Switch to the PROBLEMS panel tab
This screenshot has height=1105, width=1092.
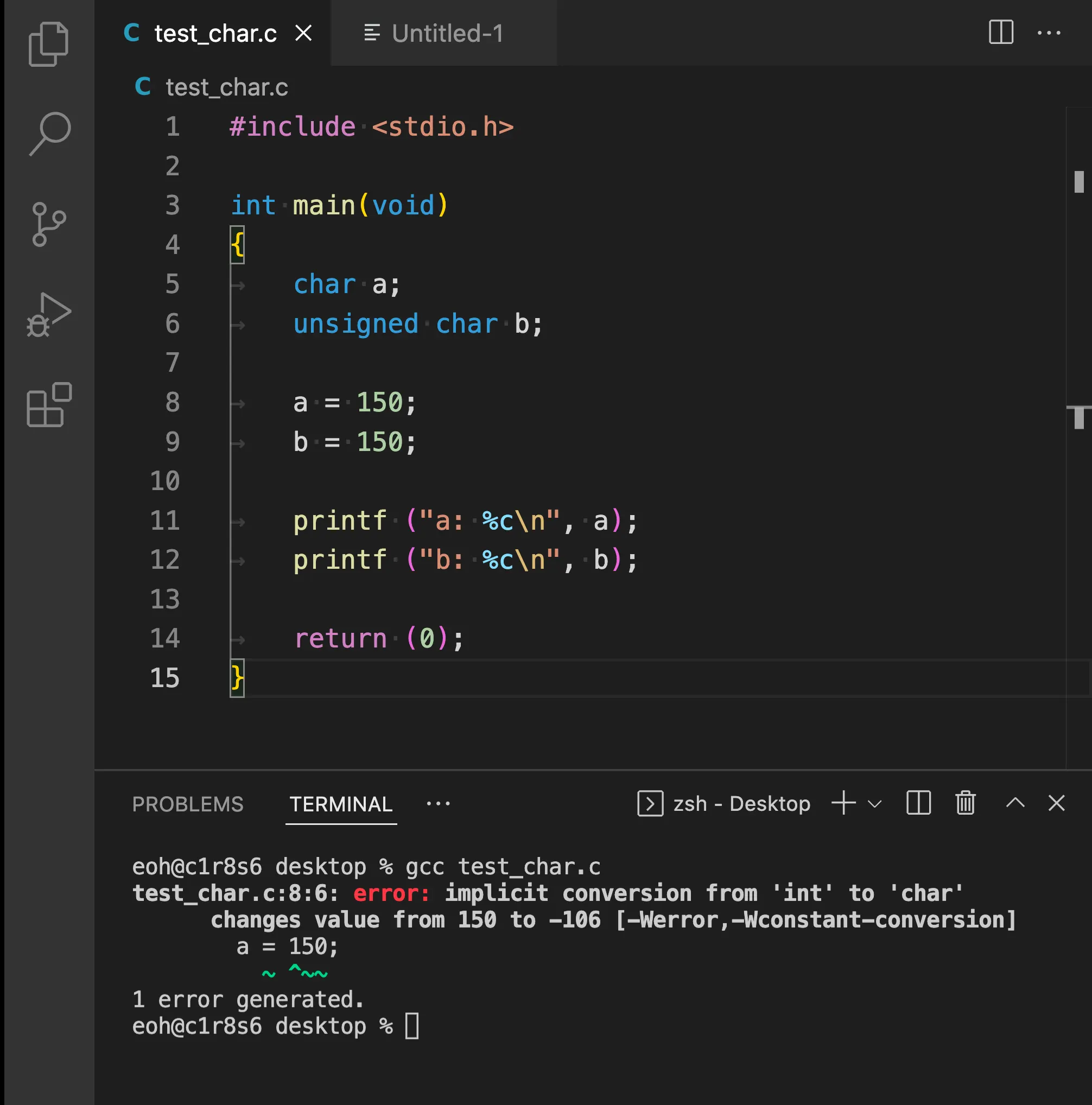[x=188, y=804]
